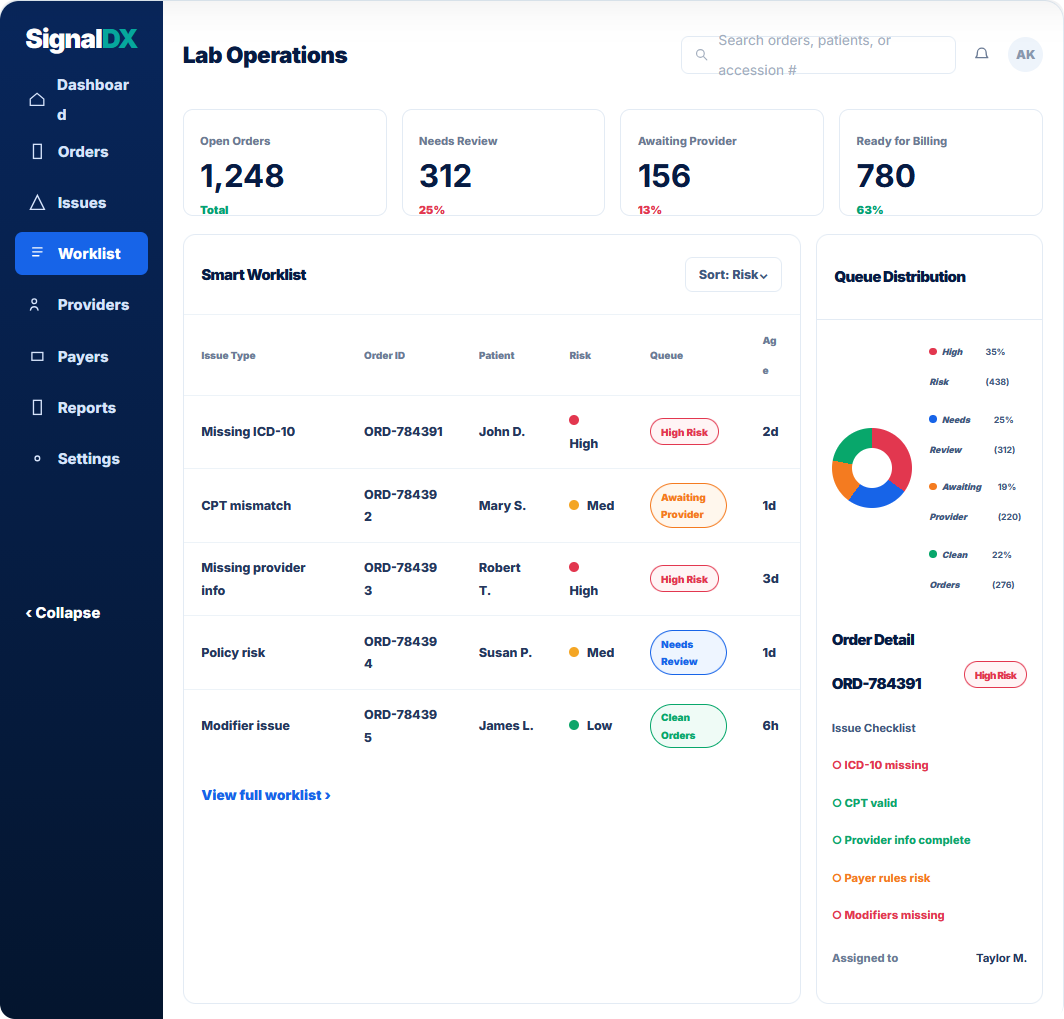The height and width of the screenshot is (1019, 1064).
Task: Open the Payers card icon in sidebar
Action: click(x=37, y=356)
